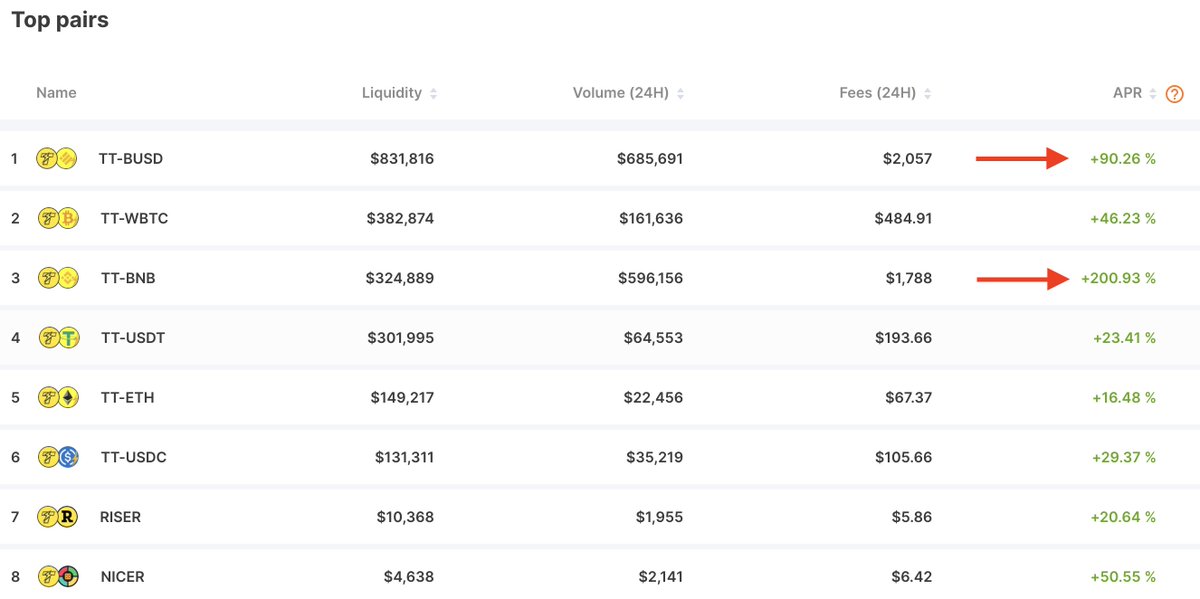Select volume value $596,156

coord(650,278)
